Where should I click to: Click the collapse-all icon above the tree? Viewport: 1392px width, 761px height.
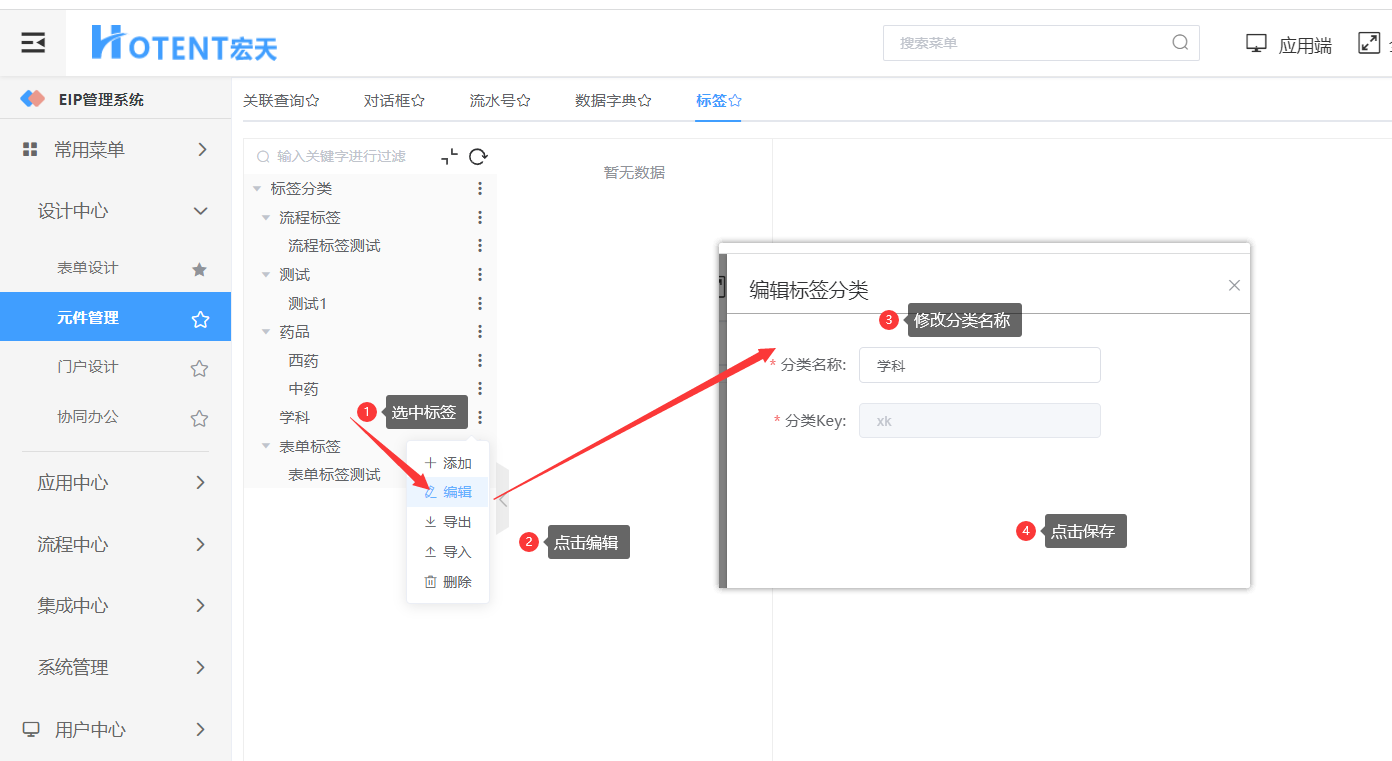450,156
